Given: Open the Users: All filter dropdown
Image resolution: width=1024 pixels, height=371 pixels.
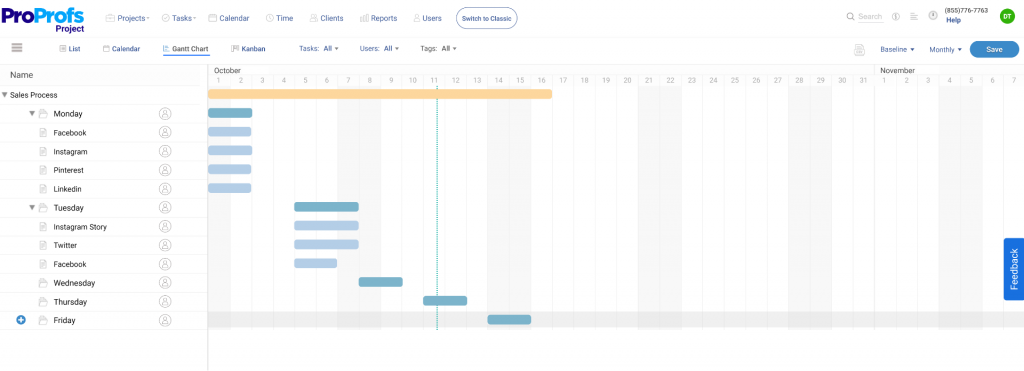Looking at the screenshot, I should click(379, 48).
